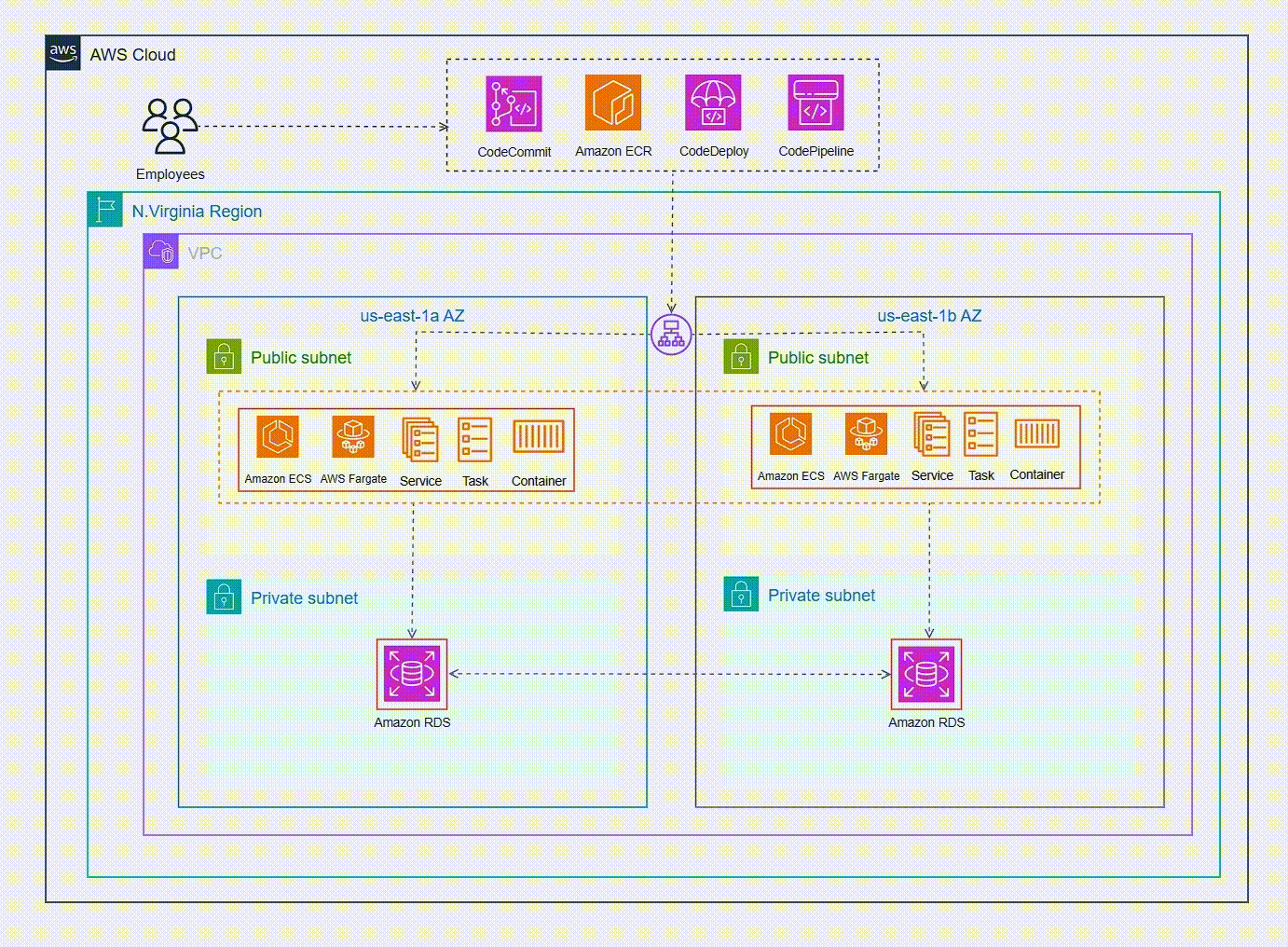Image resolution: width=1288 pixels, height=947 pixels.
Task: Click the CodeDeploy parachute icon
Action: [x=713, y=103]
